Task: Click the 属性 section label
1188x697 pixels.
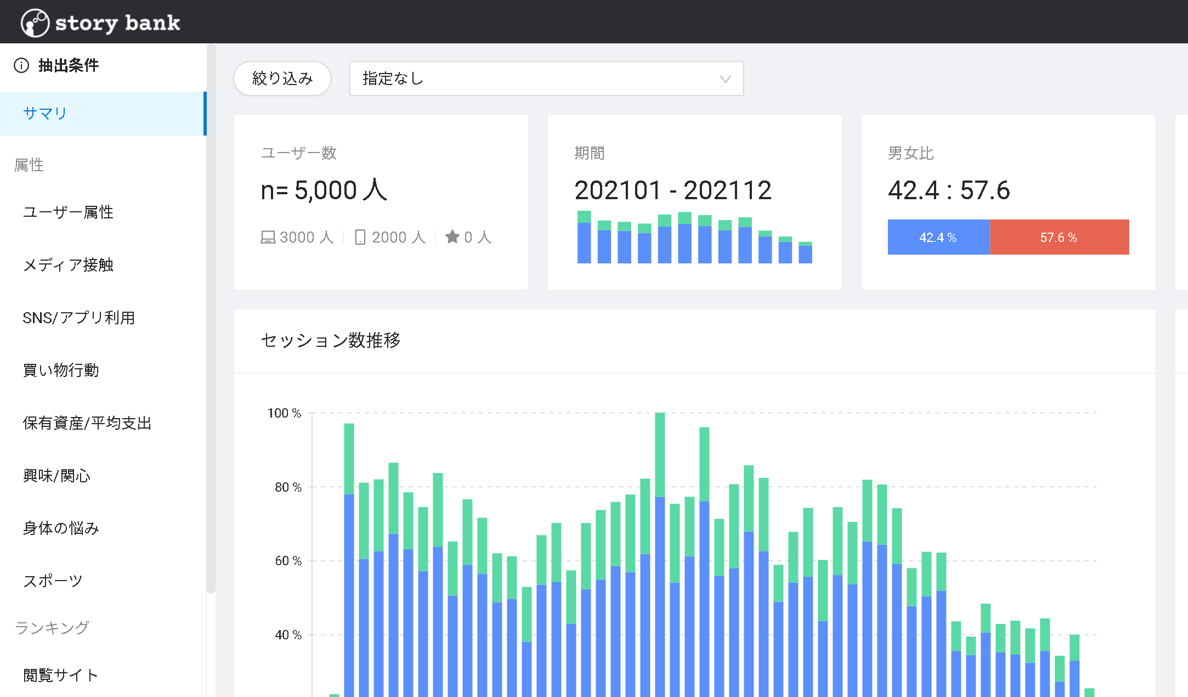Action: click(29, 164)
